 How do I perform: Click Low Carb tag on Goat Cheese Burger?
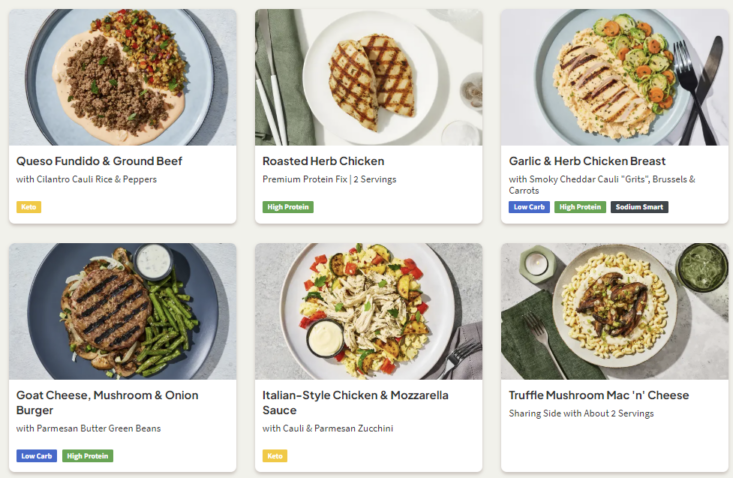[x=37, y=456]
